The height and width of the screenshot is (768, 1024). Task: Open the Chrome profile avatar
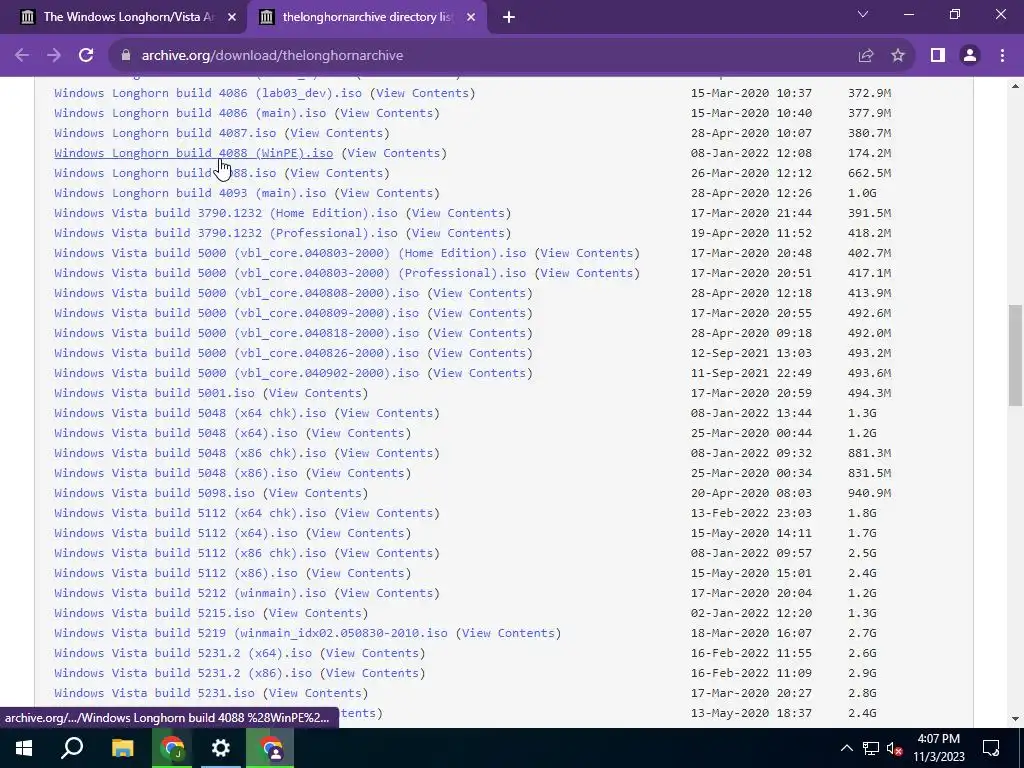click(x=970, y=56)
